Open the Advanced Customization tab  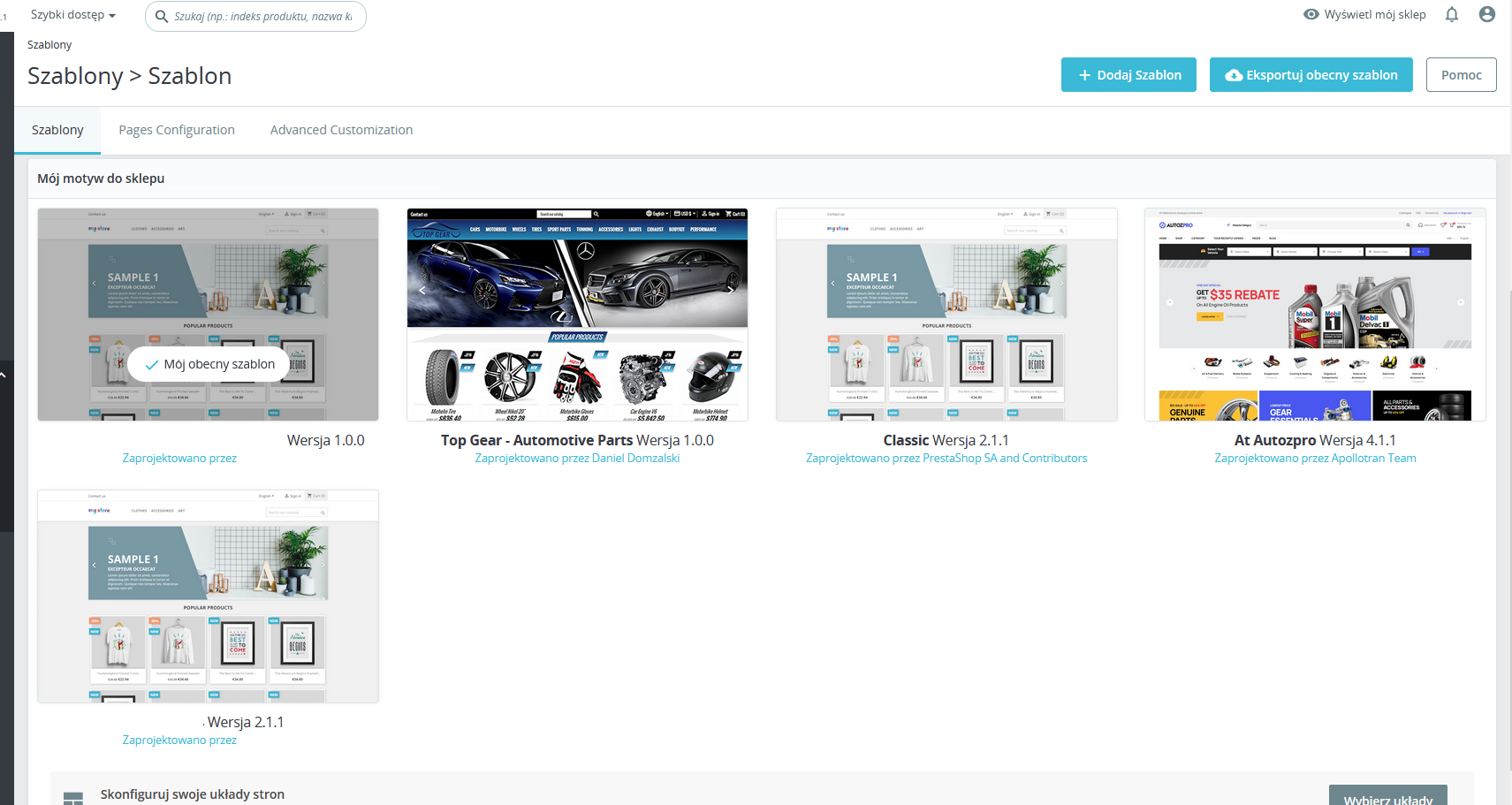point(341,130)
